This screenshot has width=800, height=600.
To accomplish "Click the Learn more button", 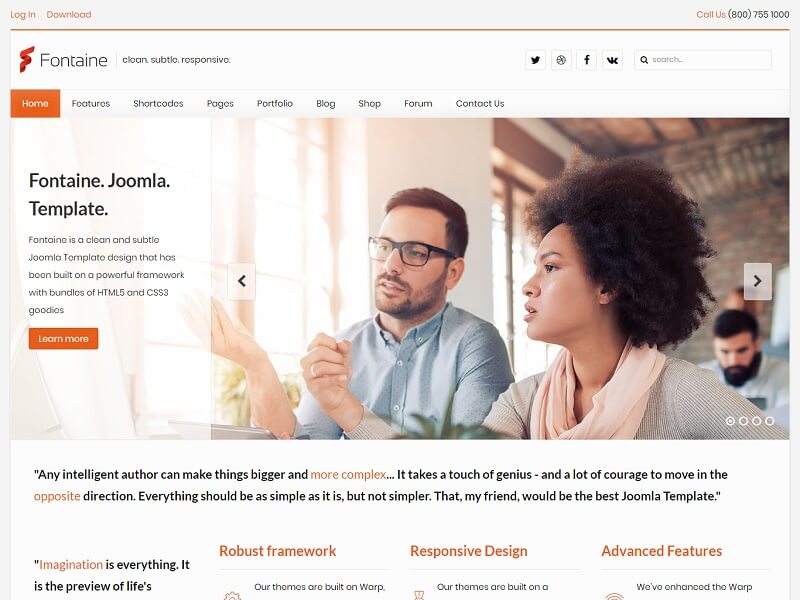I will pos(63,339).
